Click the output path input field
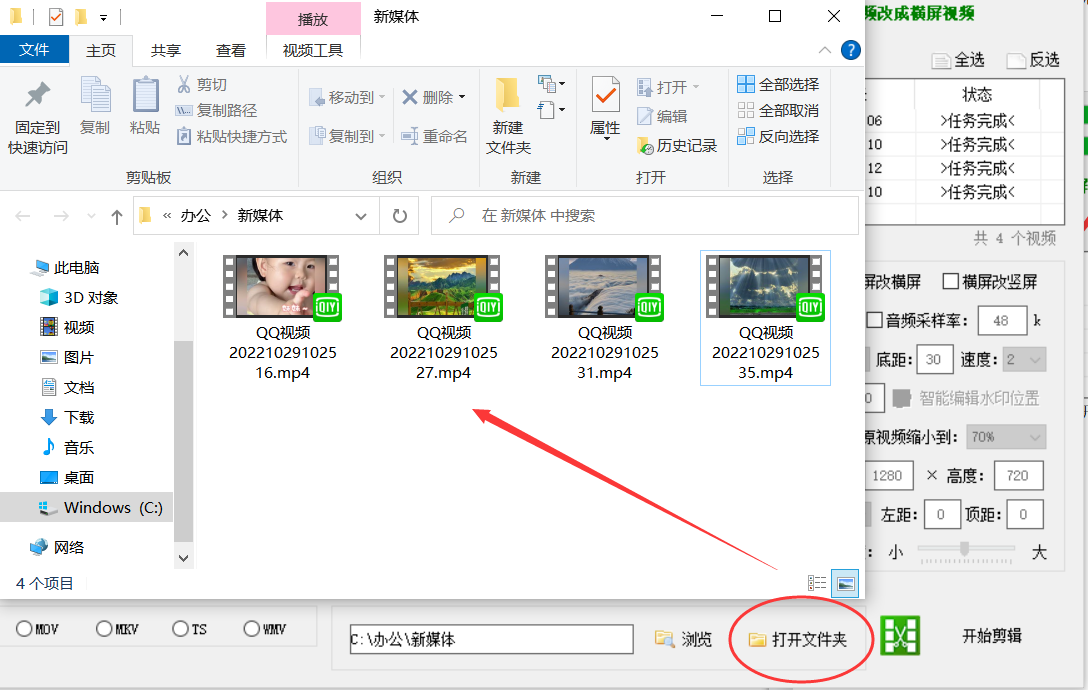The width and height of the screenshot is (1088, 690). (491, 639)
